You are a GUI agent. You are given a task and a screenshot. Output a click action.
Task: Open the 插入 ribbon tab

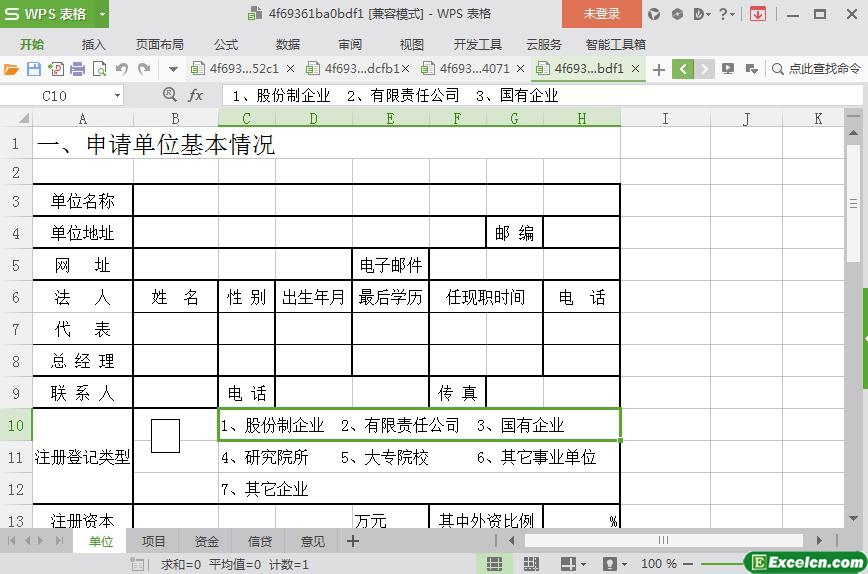pyautogui.click(x=93, y=45)
